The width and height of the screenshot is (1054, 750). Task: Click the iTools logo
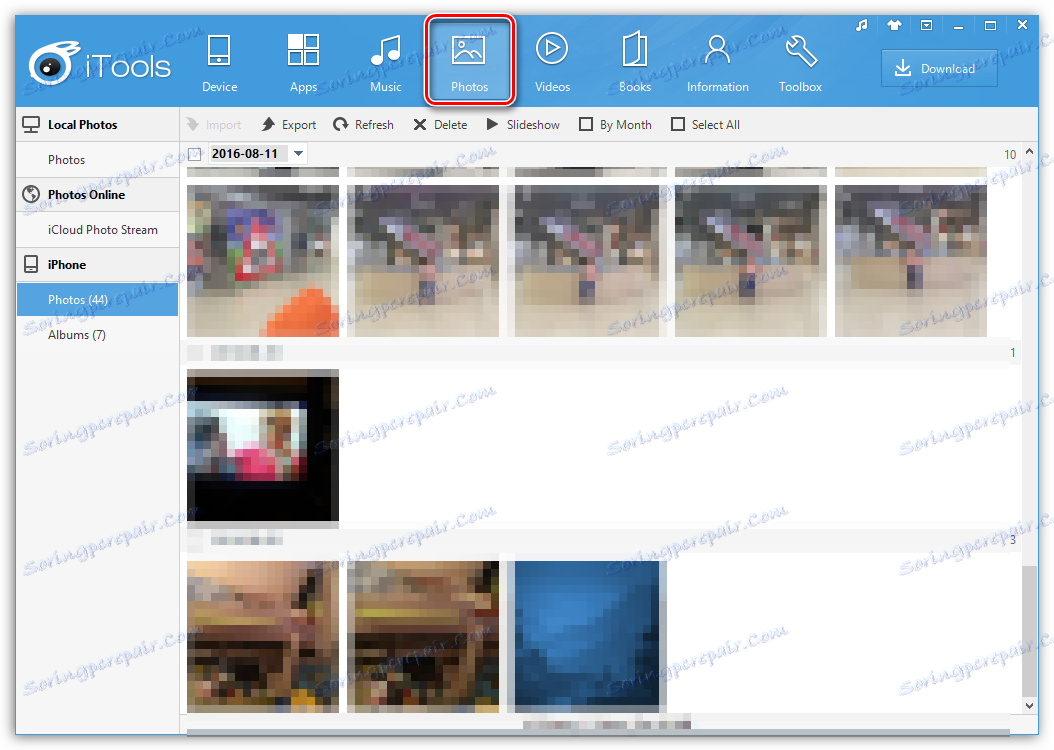click(x=99, y=64)
